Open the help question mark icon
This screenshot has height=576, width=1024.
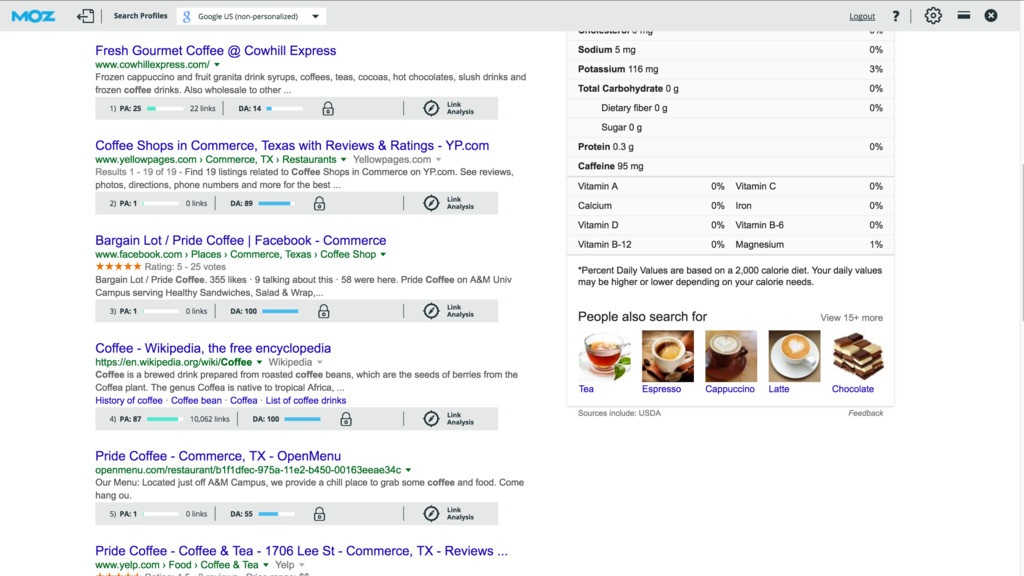[895, 16]
